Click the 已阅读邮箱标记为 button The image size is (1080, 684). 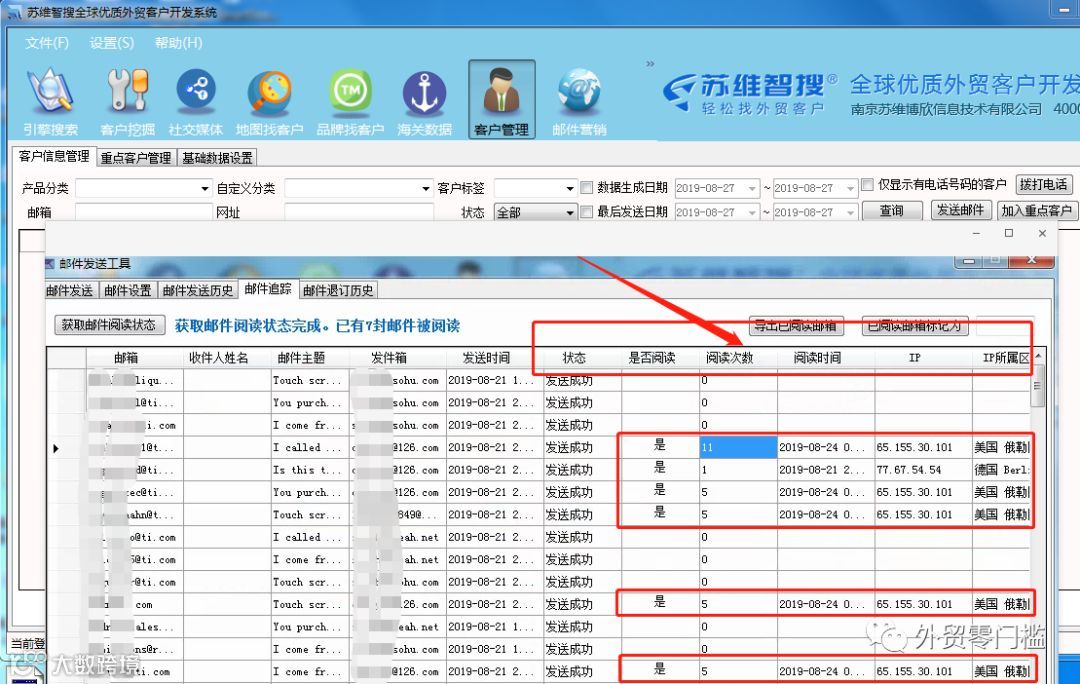tap(915, 325)
